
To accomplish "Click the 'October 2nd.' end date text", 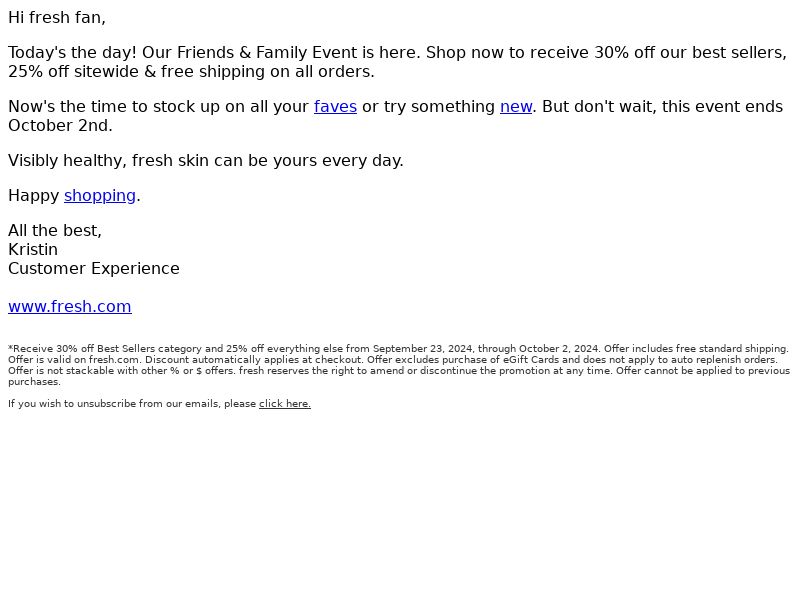I will (60, 126).
